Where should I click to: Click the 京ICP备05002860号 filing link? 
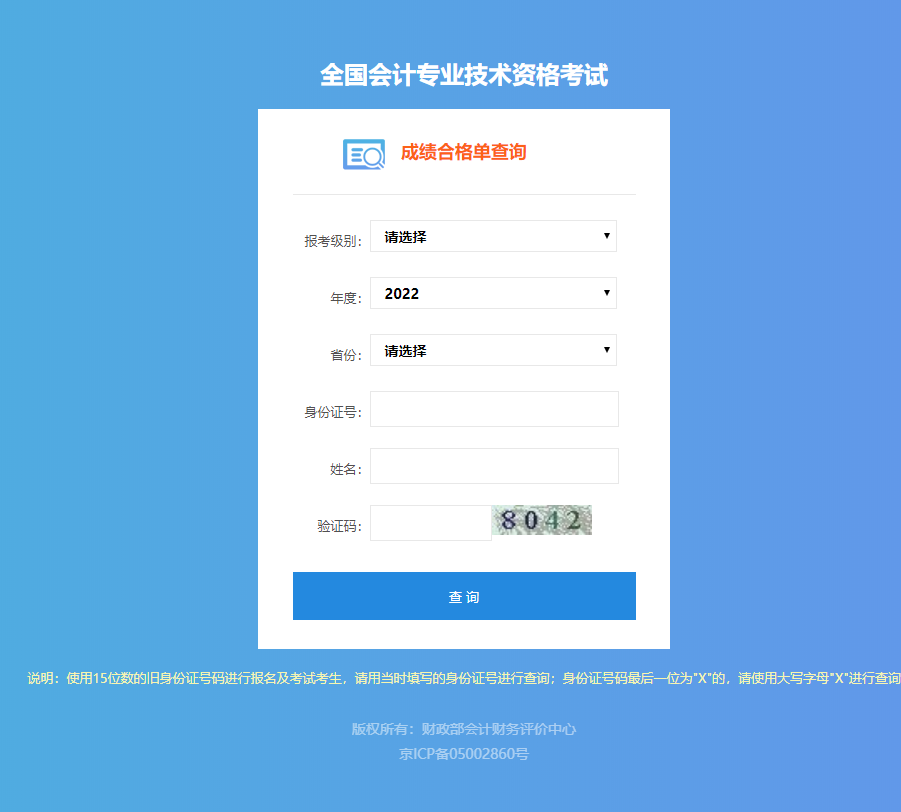pyautogui.click(x=464, y=753)
